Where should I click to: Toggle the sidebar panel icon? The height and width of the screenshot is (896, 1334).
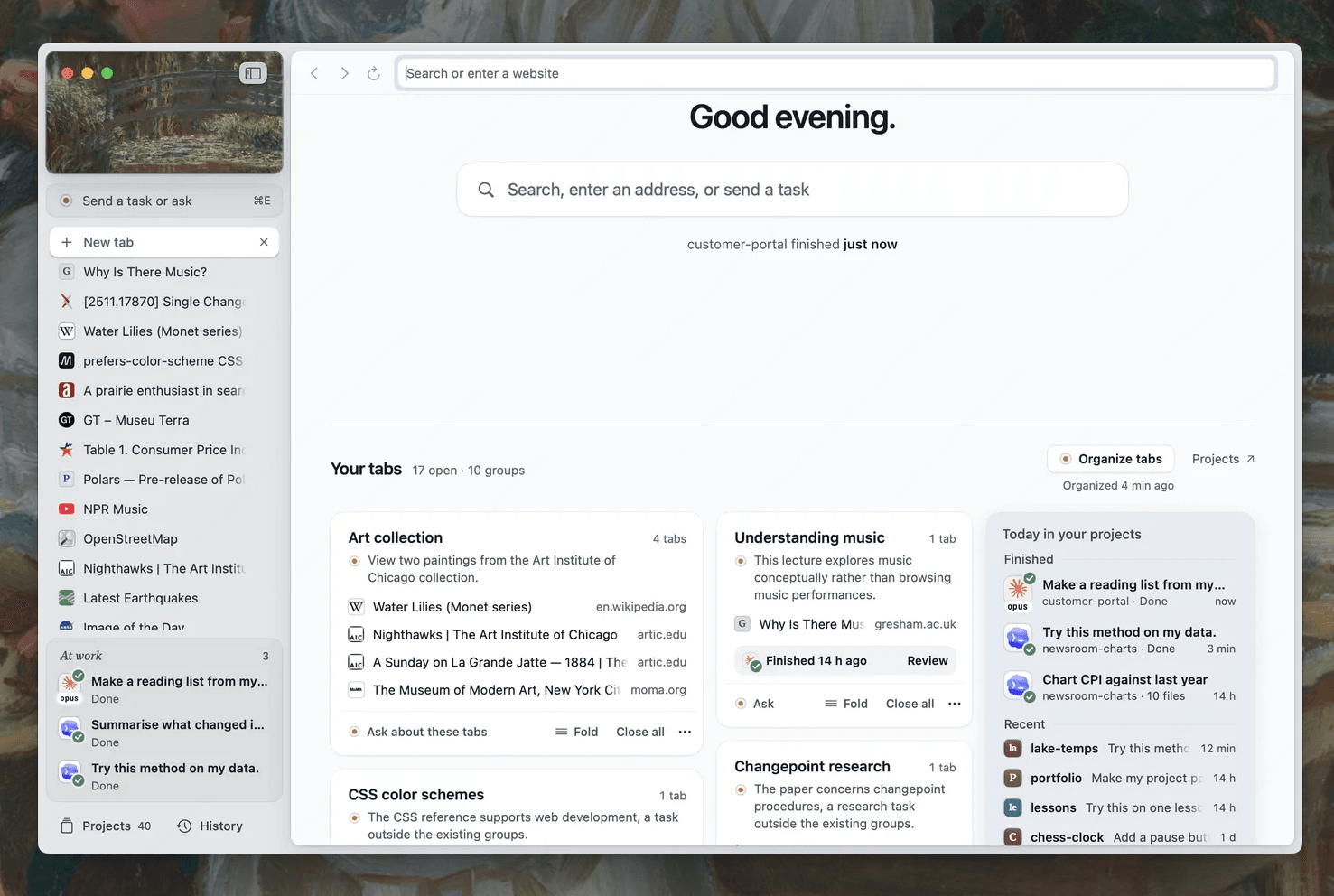pyautogui.click(x=253, y=73)
